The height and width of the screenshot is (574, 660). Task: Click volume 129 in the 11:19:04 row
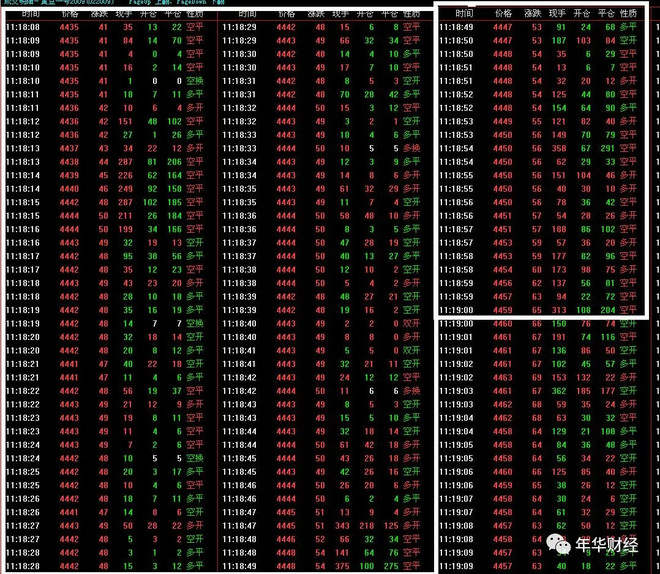tap(559, 431)
